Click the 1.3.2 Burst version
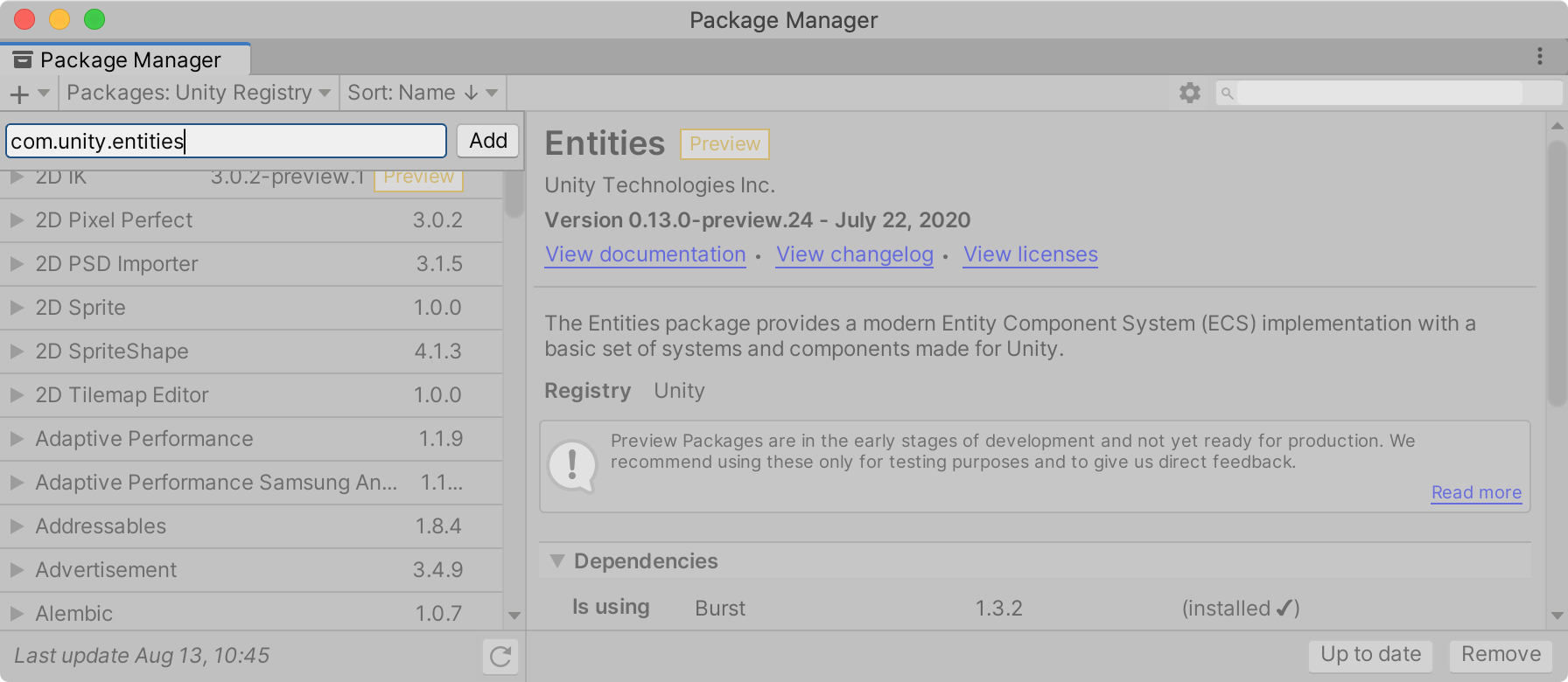The image size is (1568, 682). [x=999, y=609]
